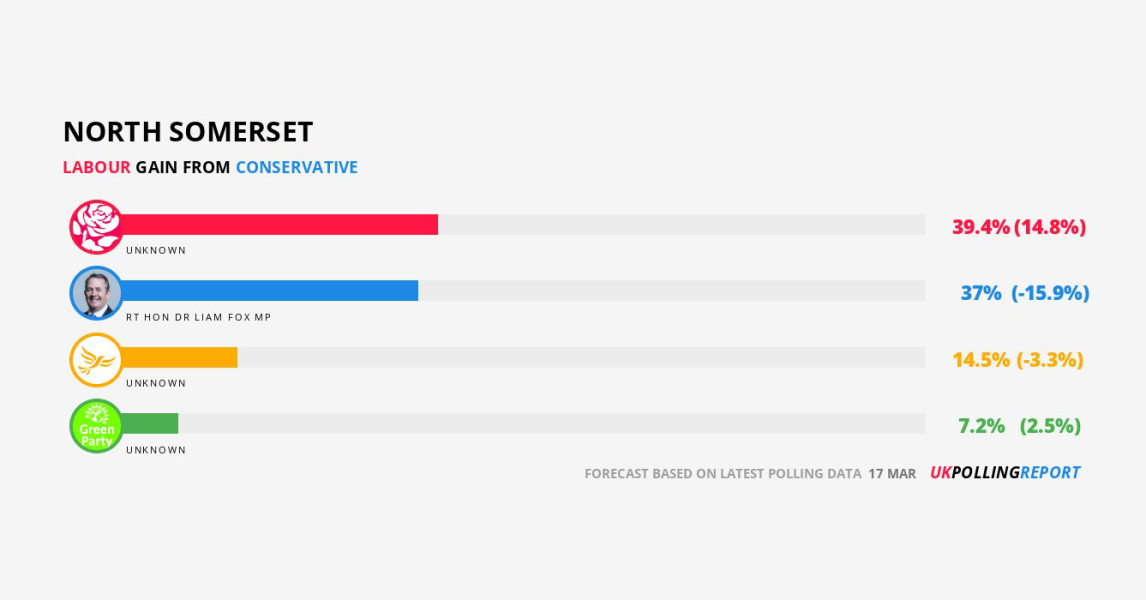Click the forecast based on latest polling text
Viewport: 1146px width, 600px height.
point(723,474)
